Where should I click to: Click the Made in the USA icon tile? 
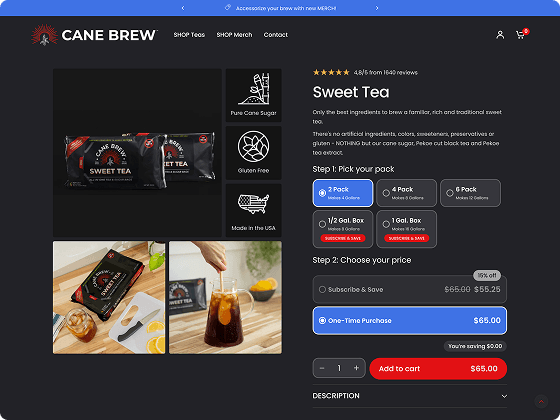pyautogui.click(x=254, y=210)
